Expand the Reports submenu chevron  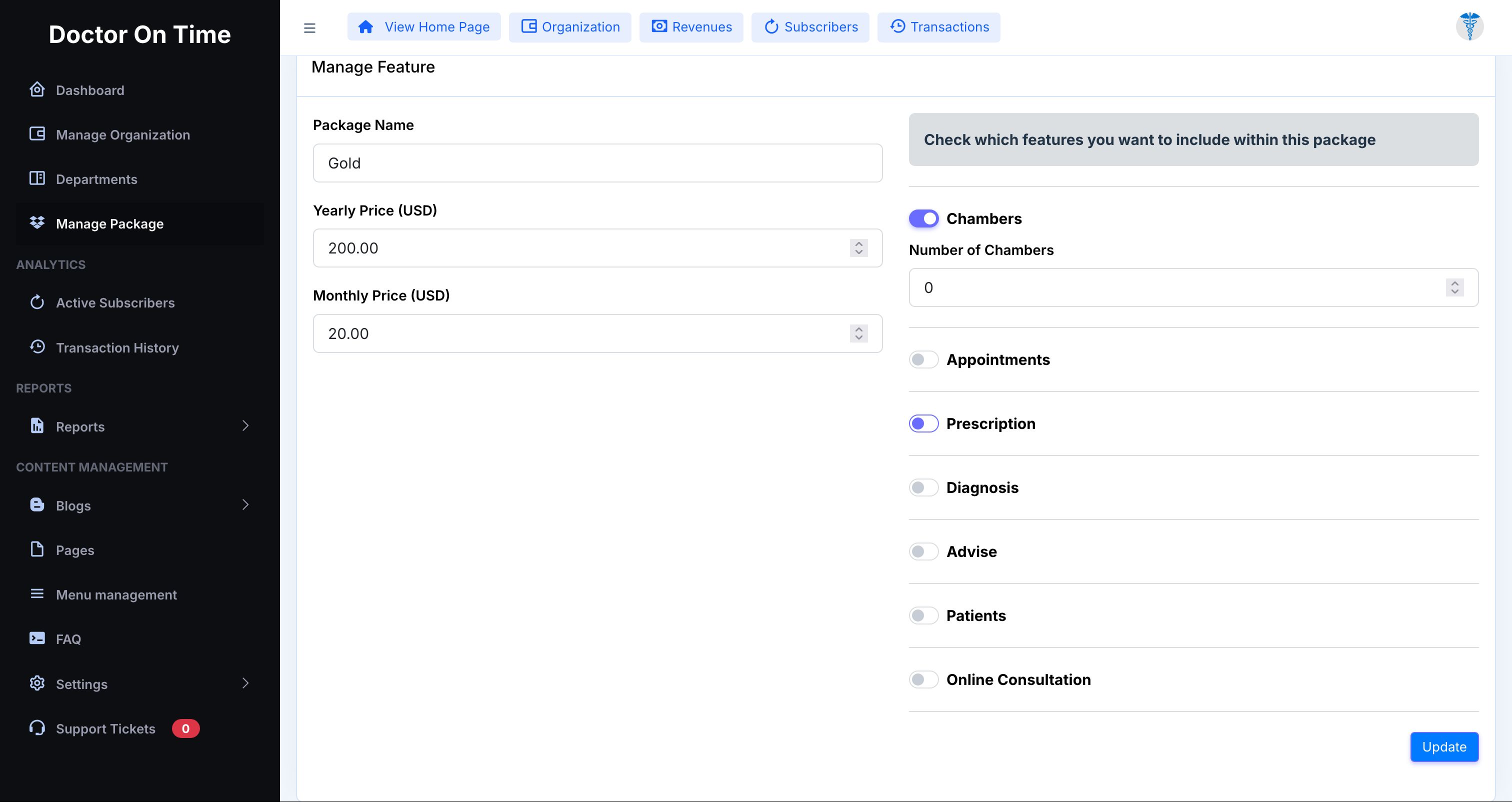pos(245,425)
